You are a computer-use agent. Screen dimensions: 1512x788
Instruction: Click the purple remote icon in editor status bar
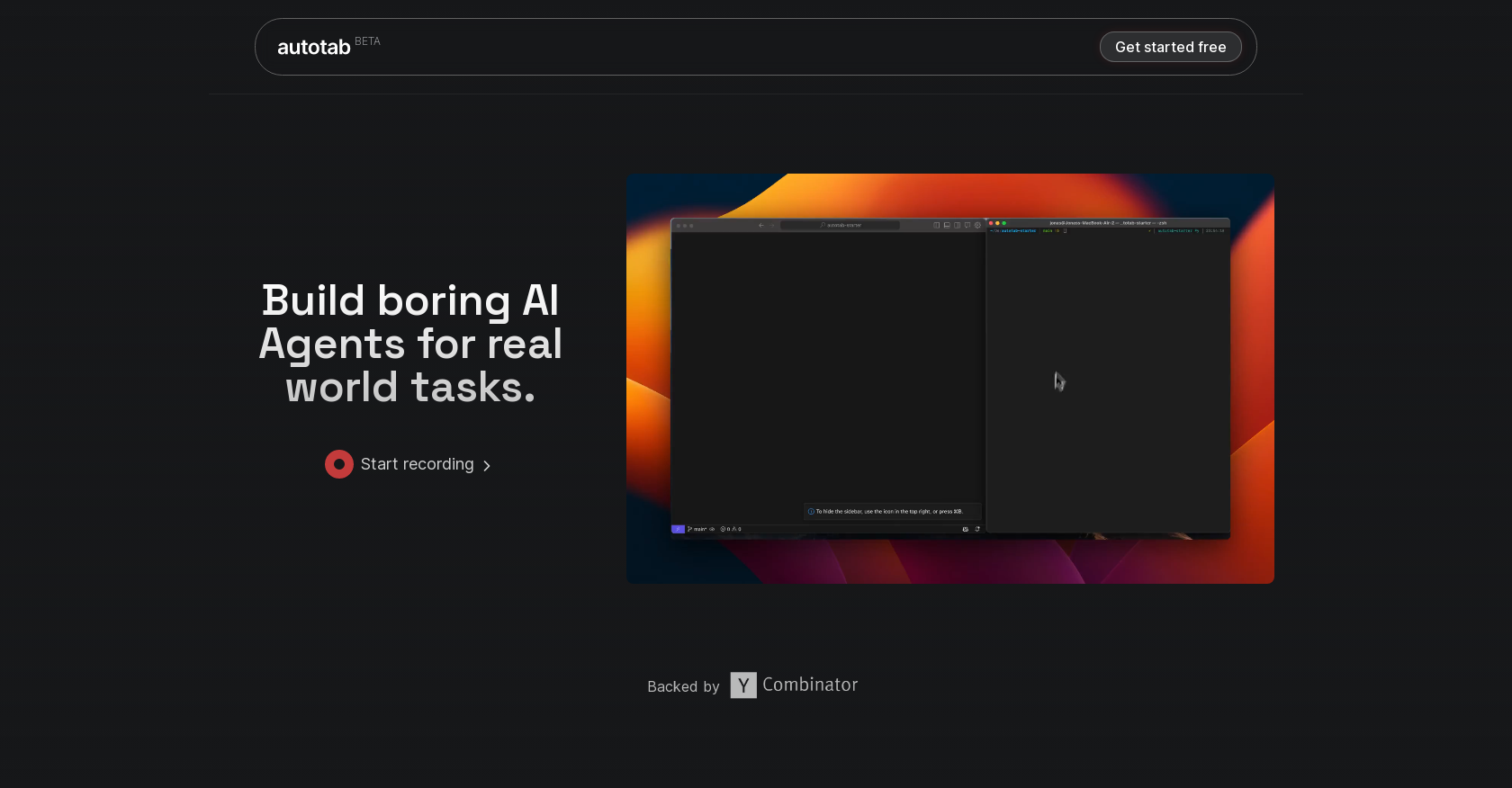[x=678, y=529]
